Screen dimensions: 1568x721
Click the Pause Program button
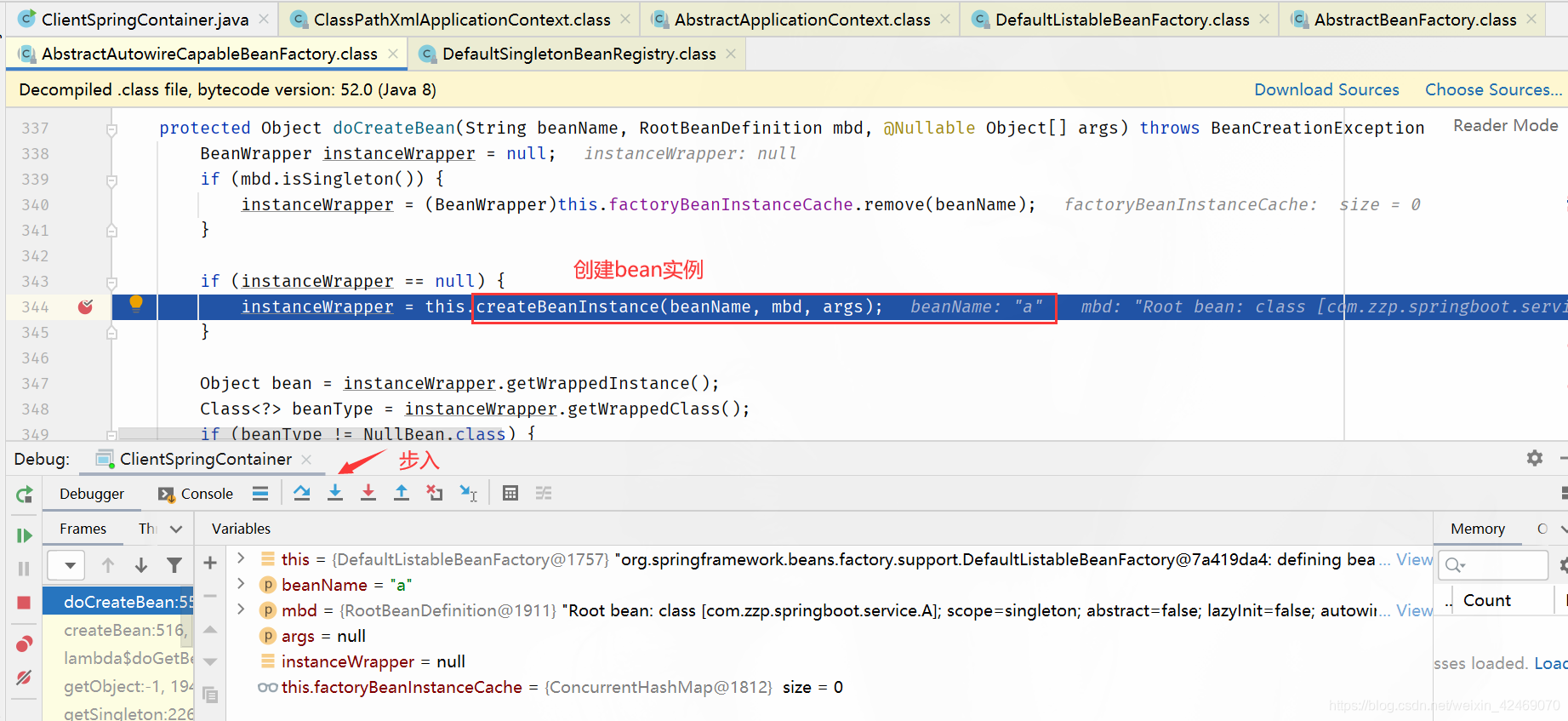click(x=24, y=569)
